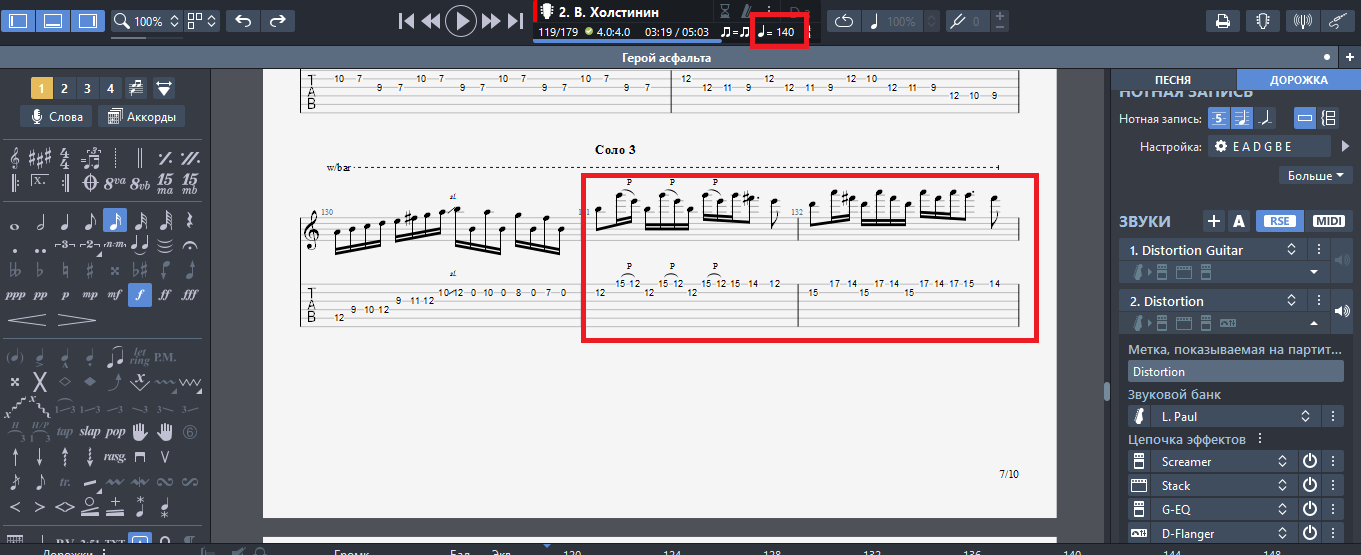Screen dimensions: 1361x555
Task: Skip forward to the next bar
Action: click(490, 21)
